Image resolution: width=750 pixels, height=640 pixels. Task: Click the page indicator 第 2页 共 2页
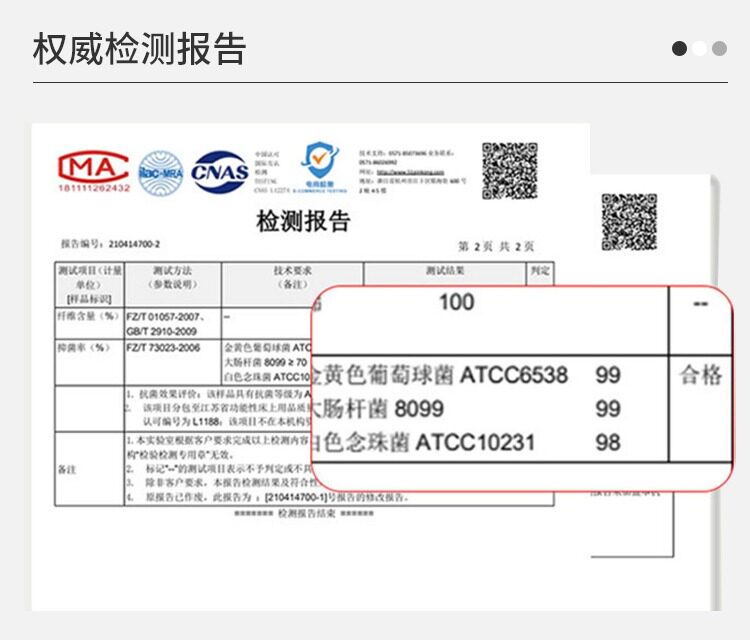pyautogui.click(x=496, y=246)
